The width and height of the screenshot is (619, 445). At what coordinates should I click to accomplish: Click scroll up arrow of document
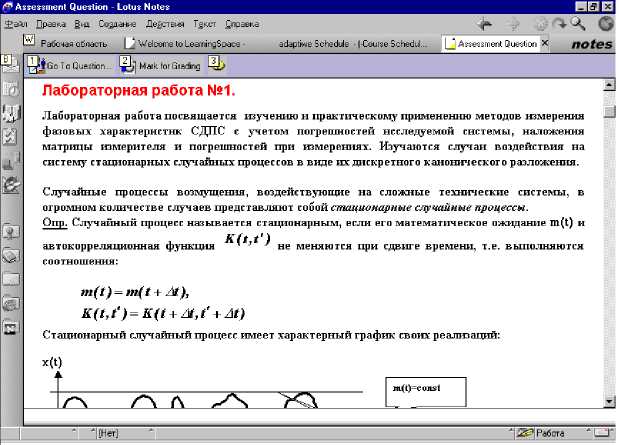610,85
